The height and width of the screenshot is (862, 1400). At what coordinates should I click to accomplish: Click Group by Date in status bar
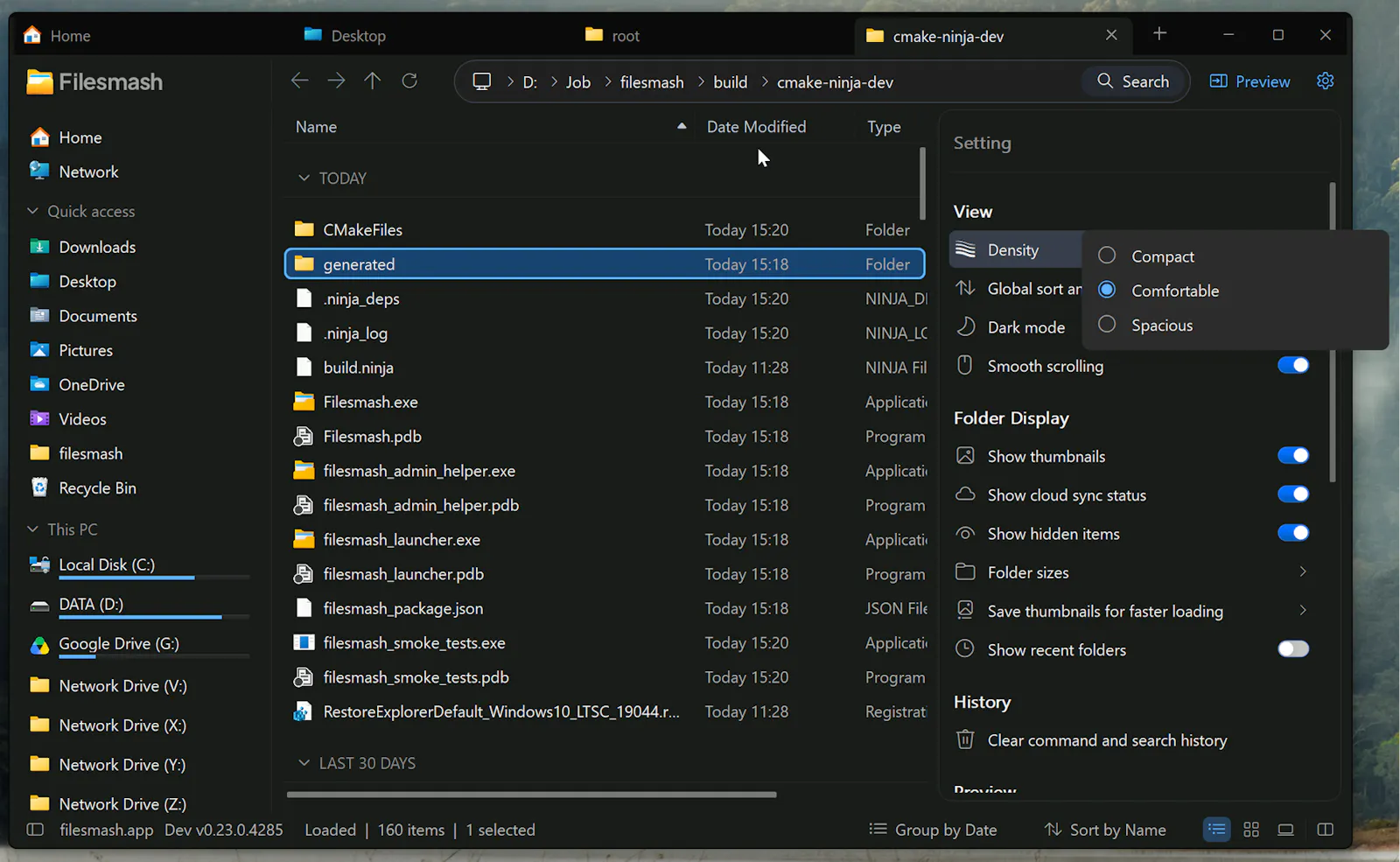(933, 829)
